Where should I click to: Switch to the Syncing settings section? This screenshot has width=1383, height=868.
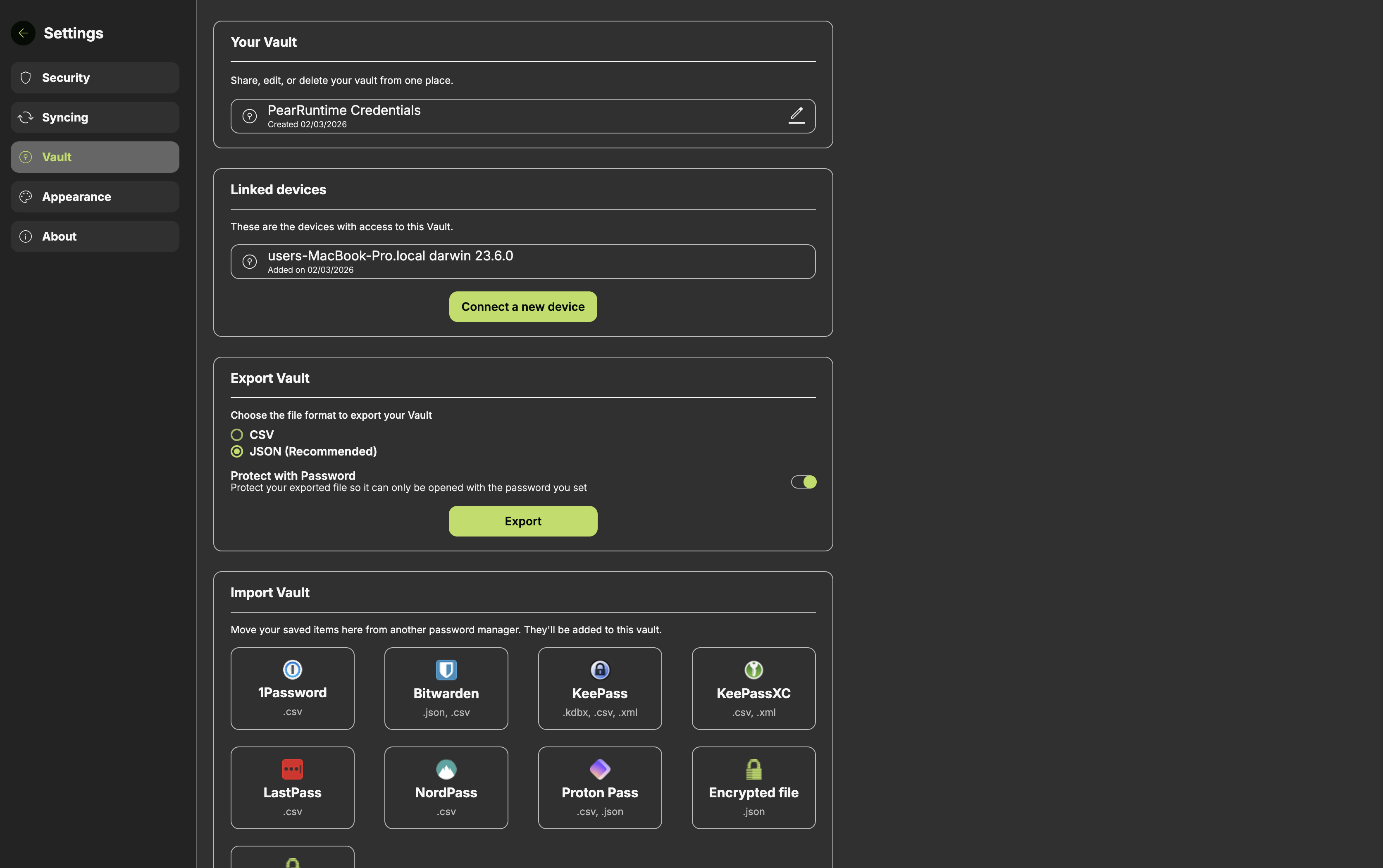[x=95, y=117]
